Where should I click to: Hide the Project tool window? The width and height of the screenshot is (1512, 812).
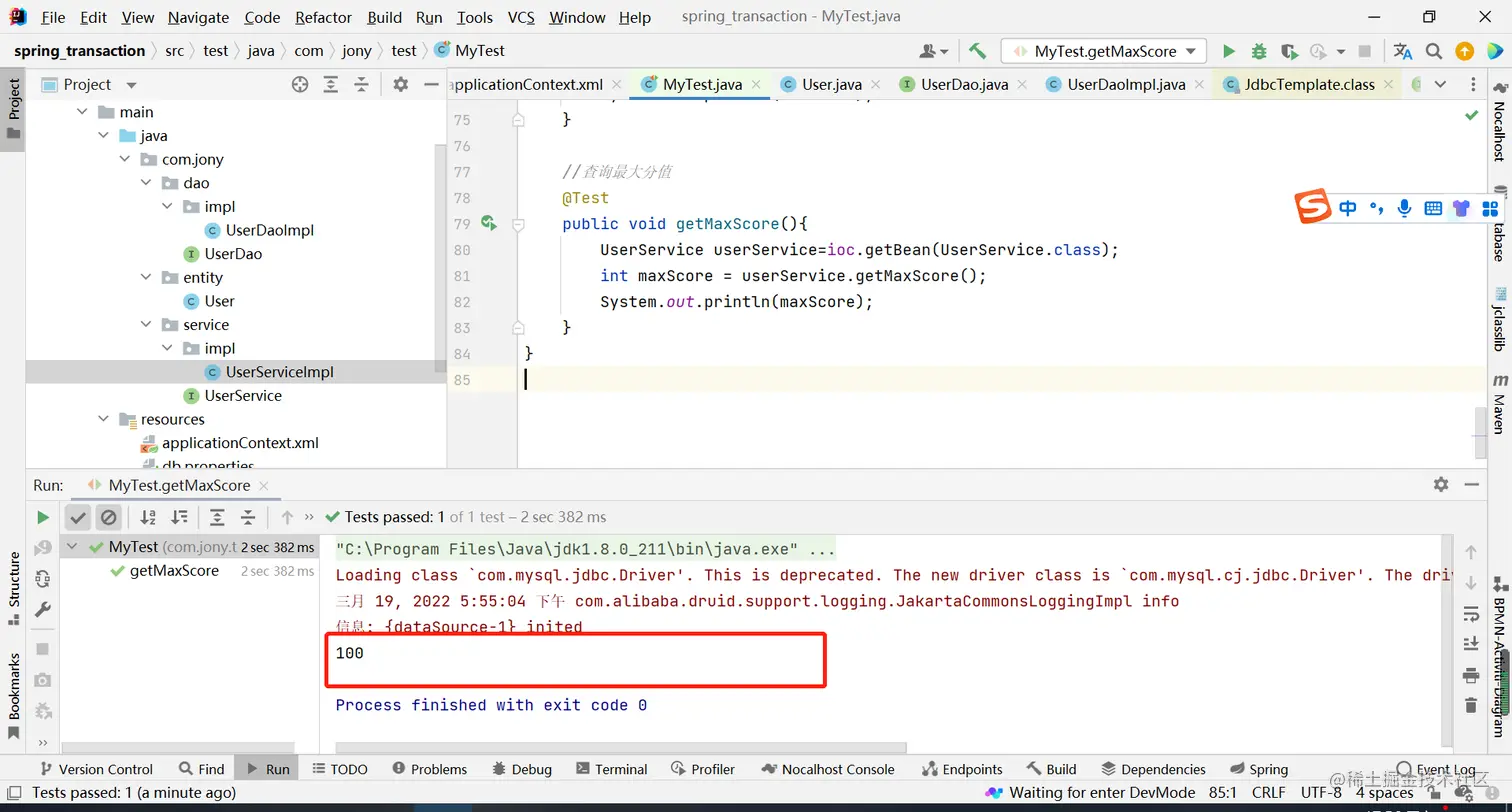point(431,85)
